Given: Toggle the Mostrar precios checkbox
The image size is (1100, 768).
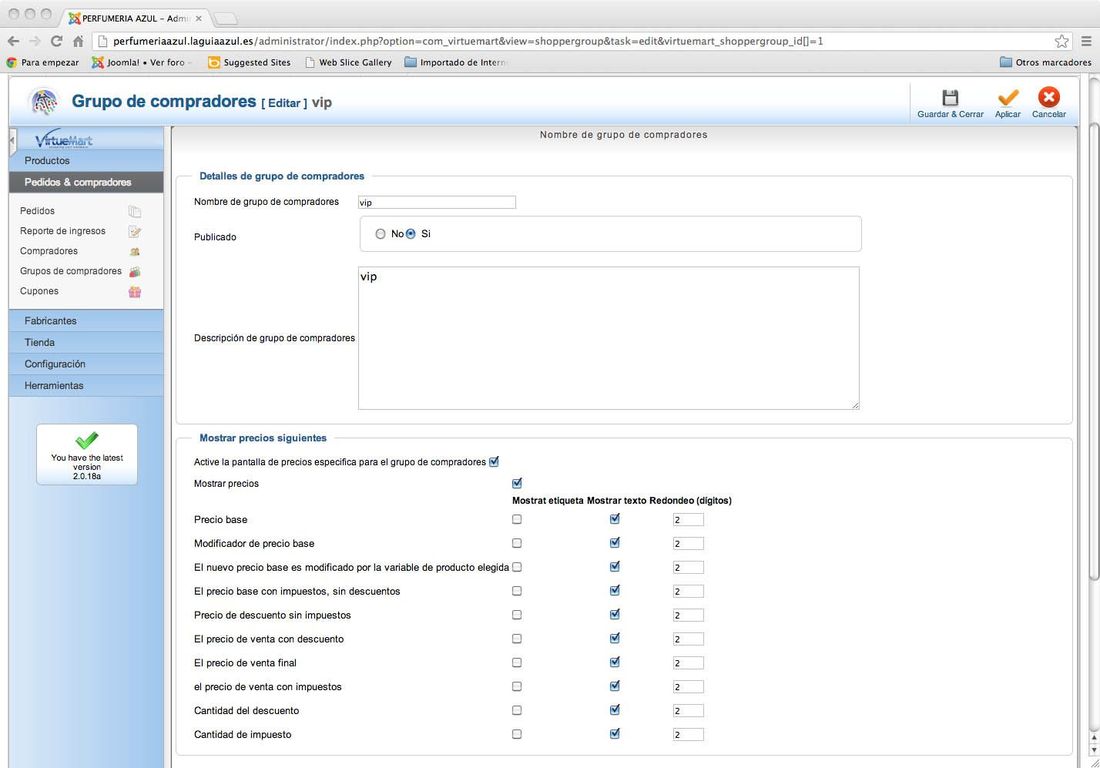Looking at the screenshot, I should pyautogui.click(x=517, y=483).
